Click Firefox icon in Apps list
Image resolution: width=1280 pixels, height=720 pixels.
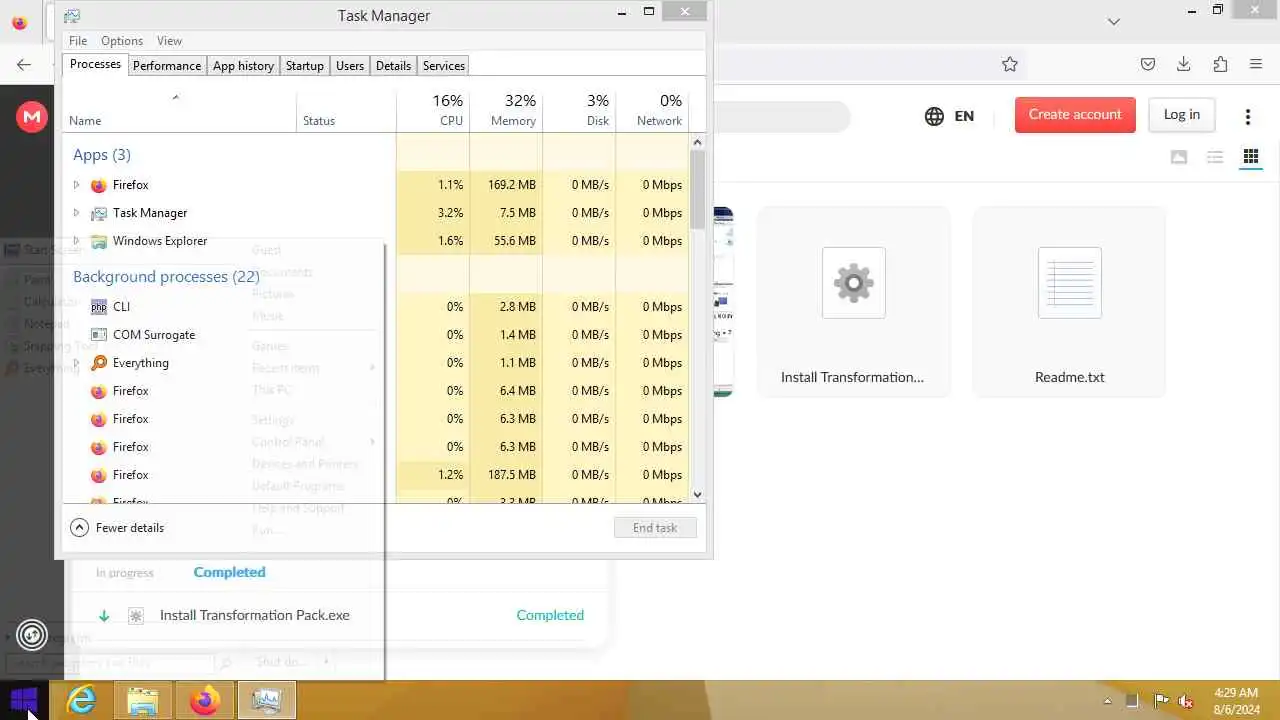(x=99, y=185)
